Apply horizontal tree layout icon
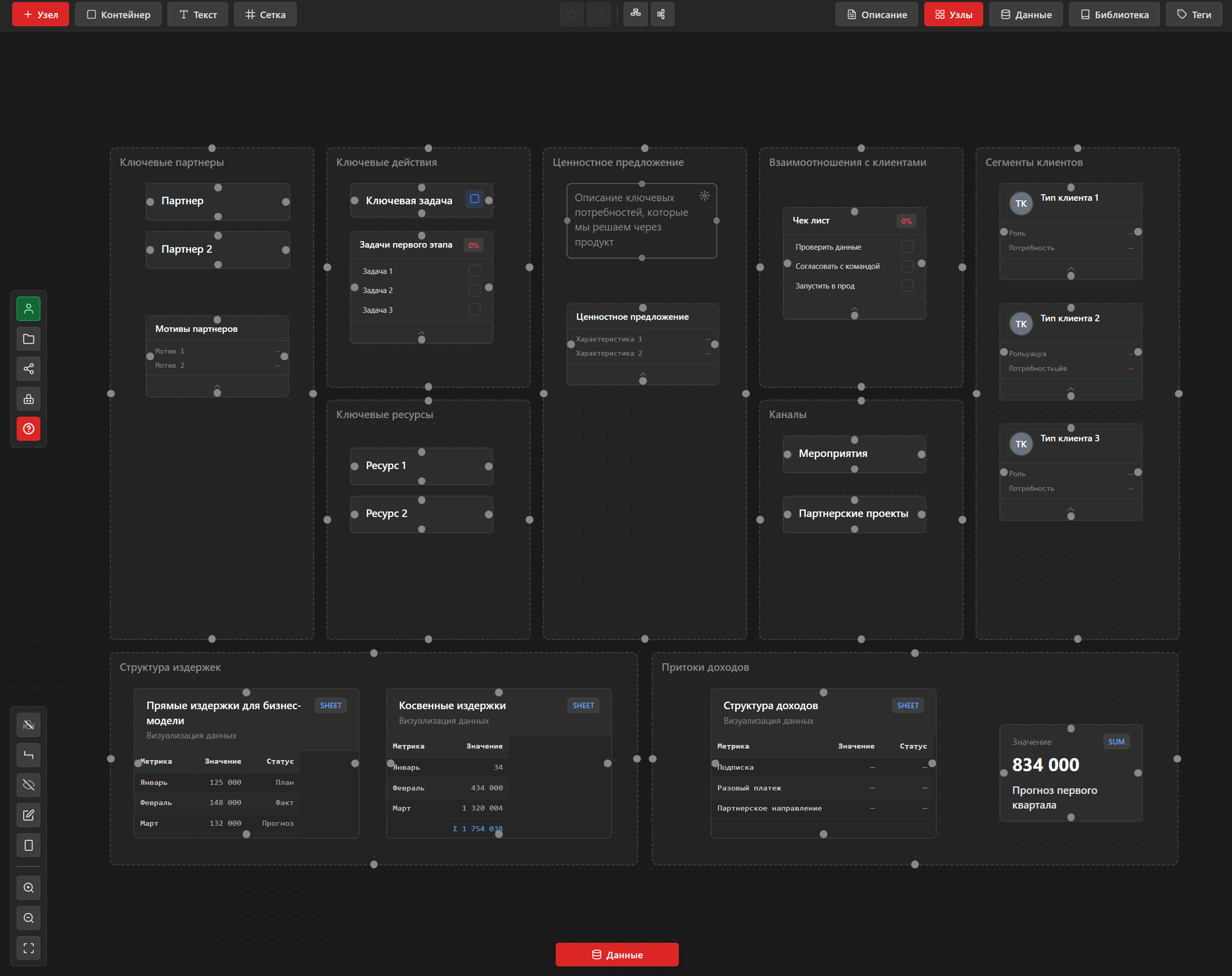1232x976 pixels. [662, 14]
